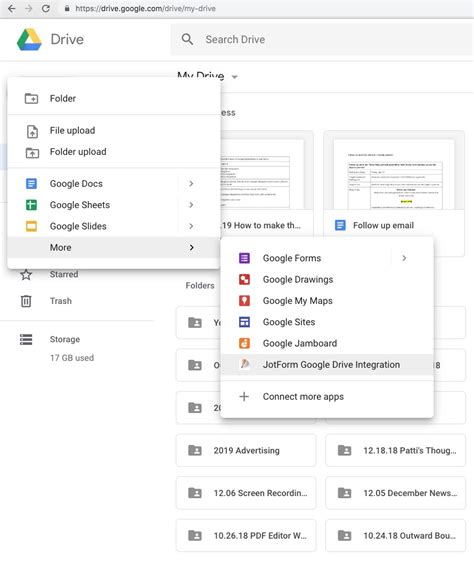Click inside the Search Drive field

point(321,39)
